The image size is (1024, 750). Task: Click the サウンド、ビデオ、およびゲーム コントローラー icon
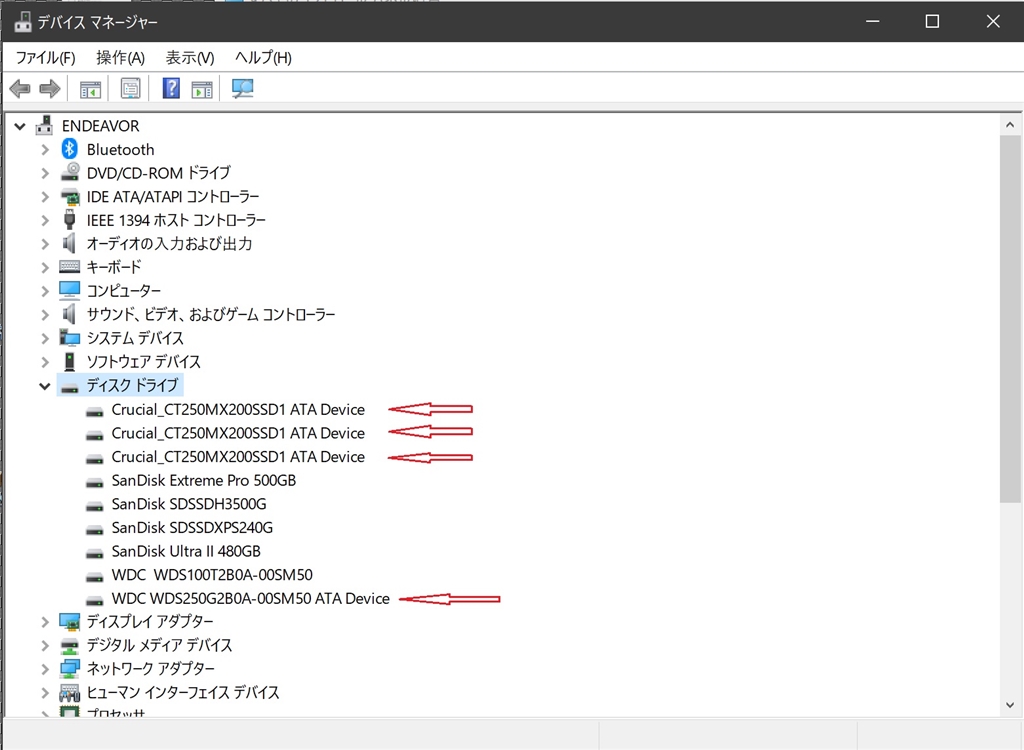pos(69,314)
